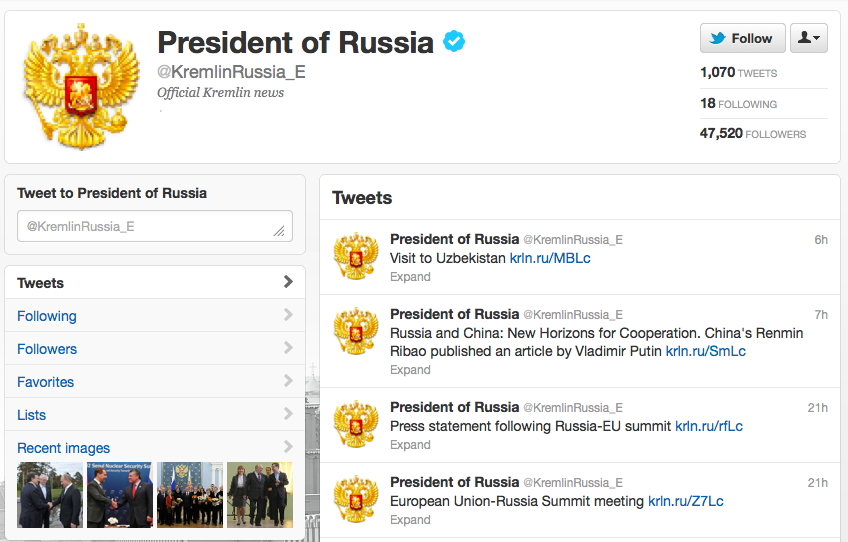Expand the Visit to Uzbekistan tweet

(410, 277)
